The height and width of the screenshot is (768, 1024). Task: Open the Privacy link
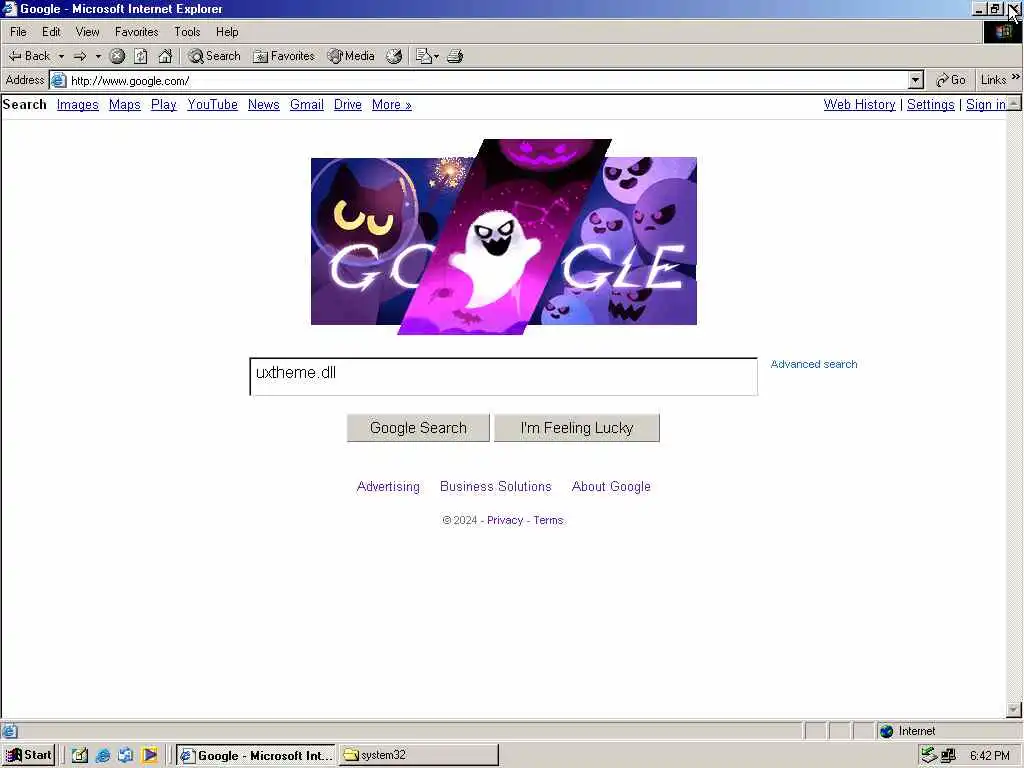coord(505,520)
